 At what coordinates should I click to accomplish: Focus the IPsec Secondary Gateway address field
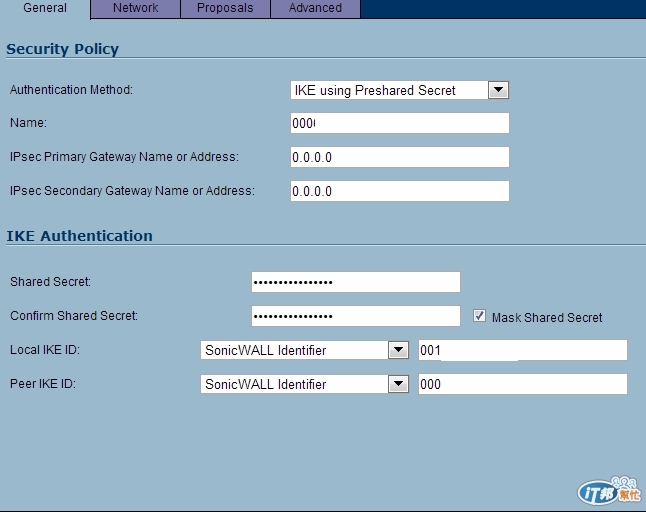[400, 191]
